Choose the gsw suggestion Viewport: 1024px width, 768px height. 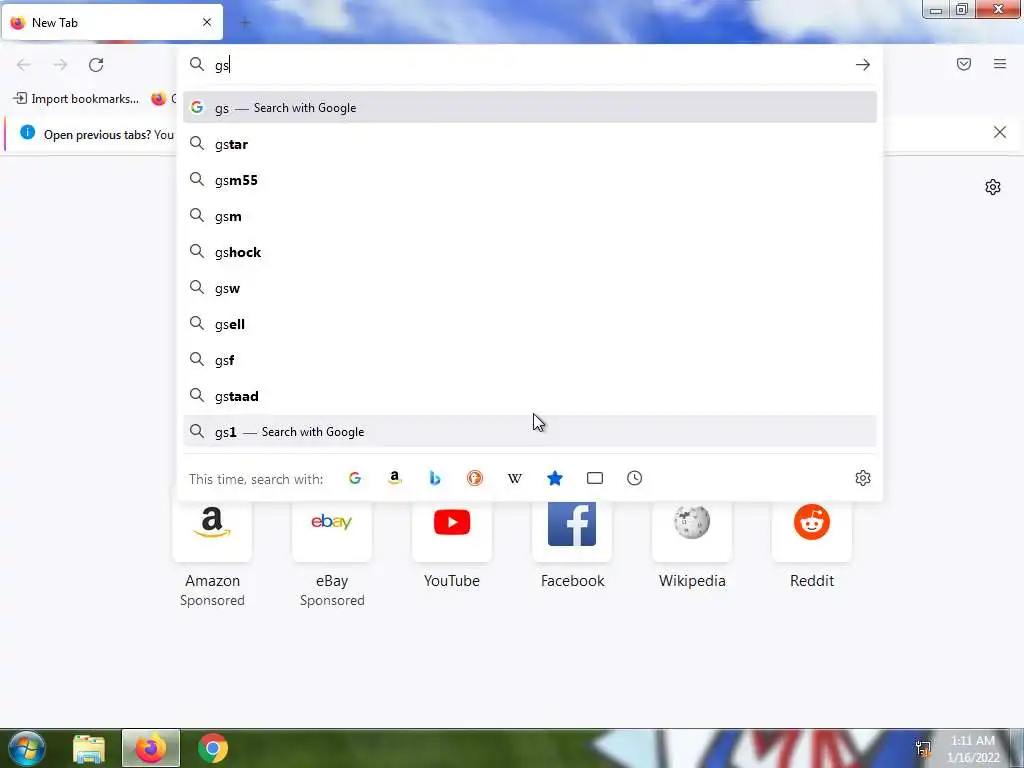click(530, 288)
